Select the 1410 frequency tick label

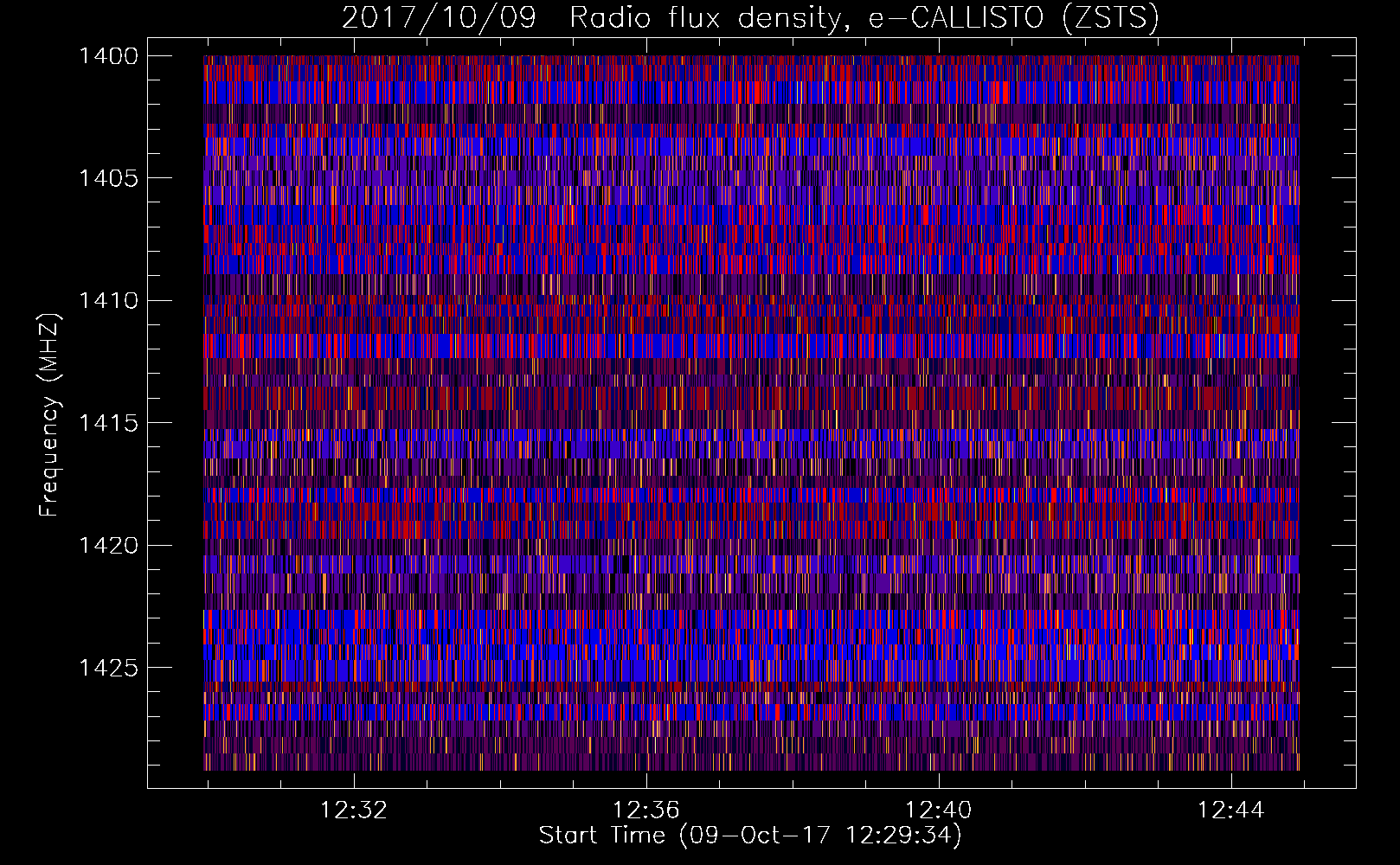pyautogui.click(x=108, y=301)
